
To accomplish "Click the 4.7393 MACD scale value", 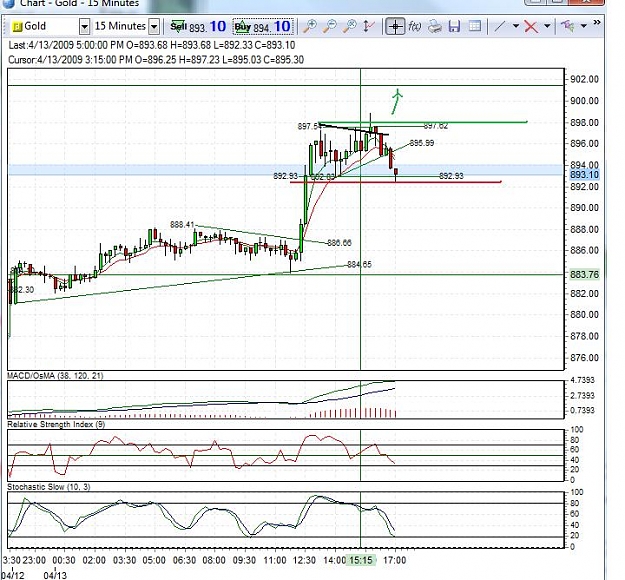I will click(582, 380).
